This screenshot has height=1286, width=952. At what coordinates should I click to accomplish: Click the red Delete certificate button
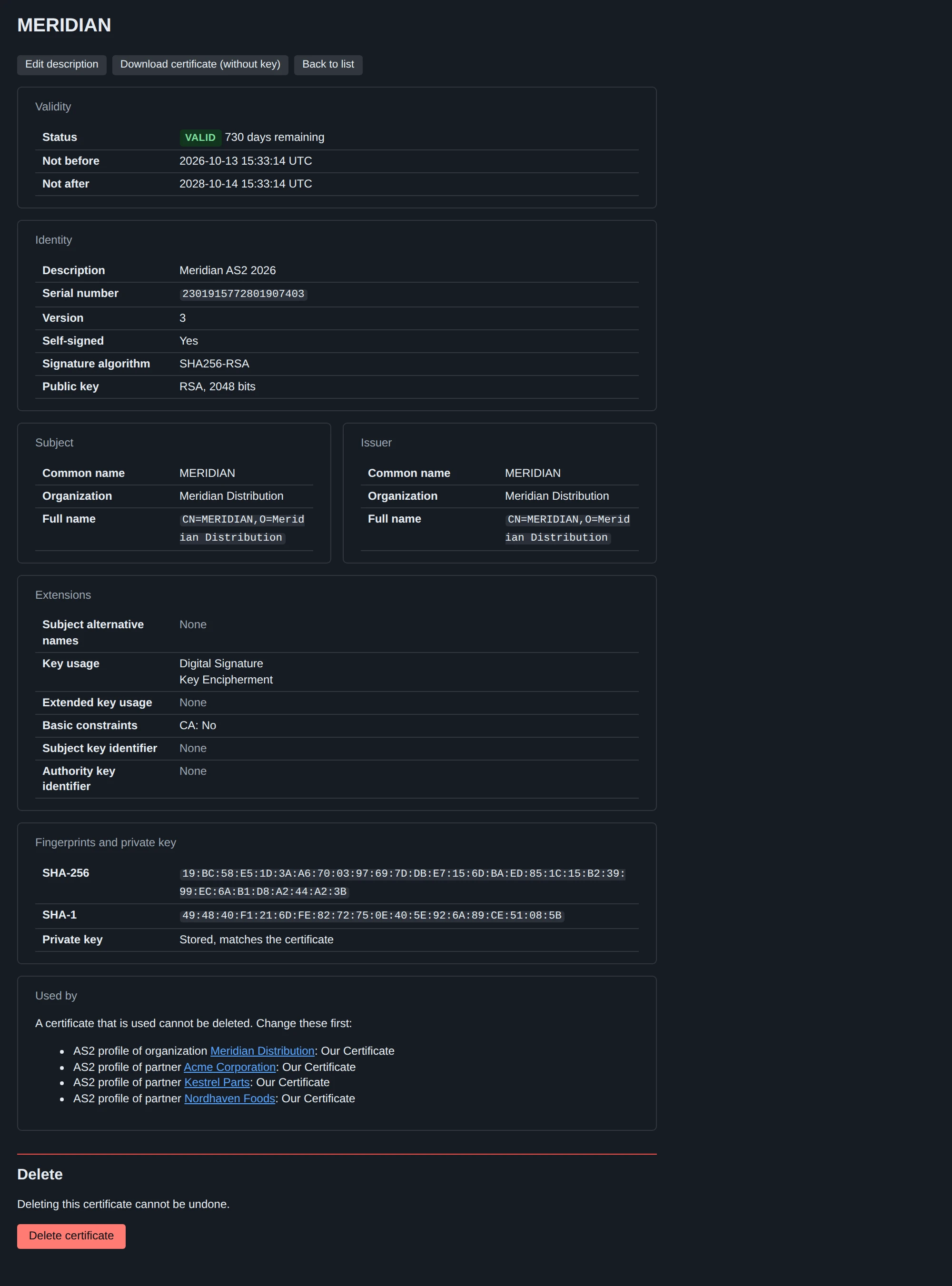coord(71,1236)
